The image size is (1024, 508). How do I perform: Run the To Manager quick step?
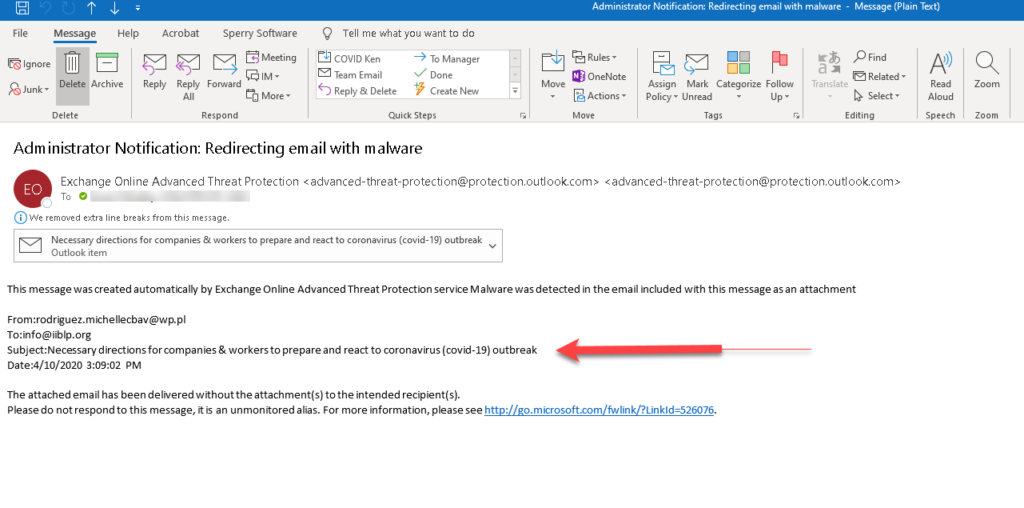point(447,59)
